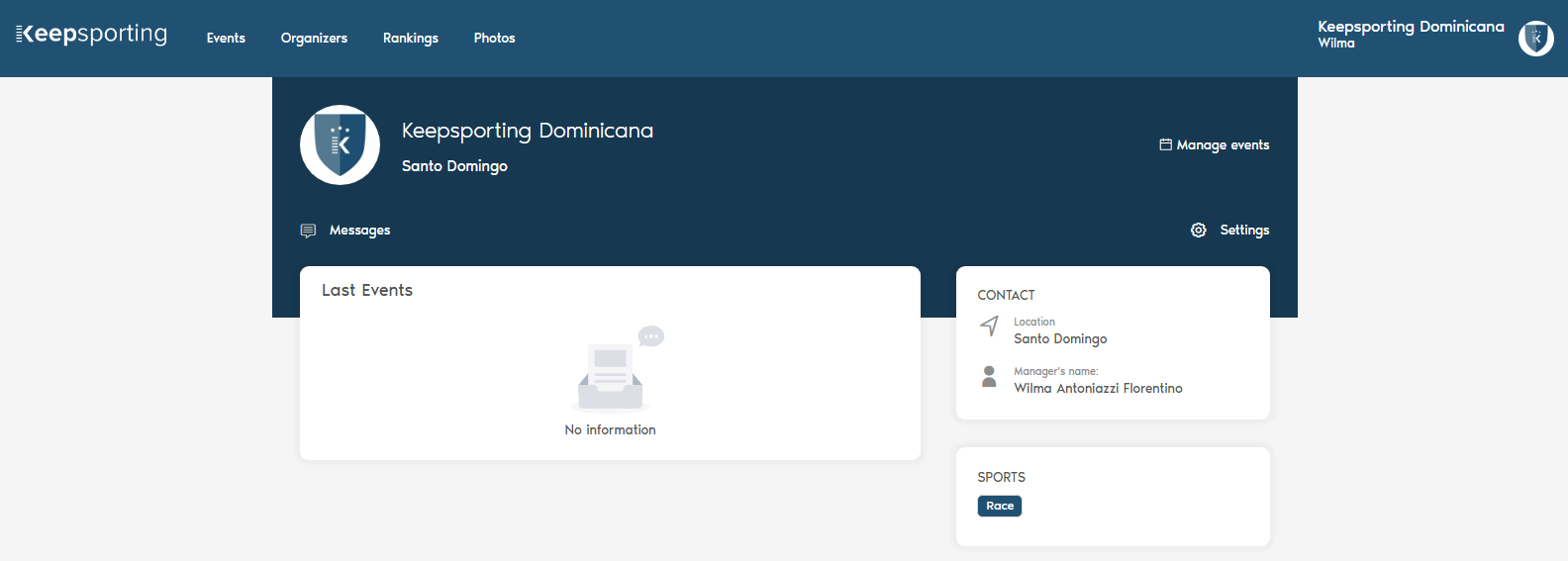Click the Keepsporting Dominicana profile title
This screenshot has width=1568, height=561.
coord(527,131)
